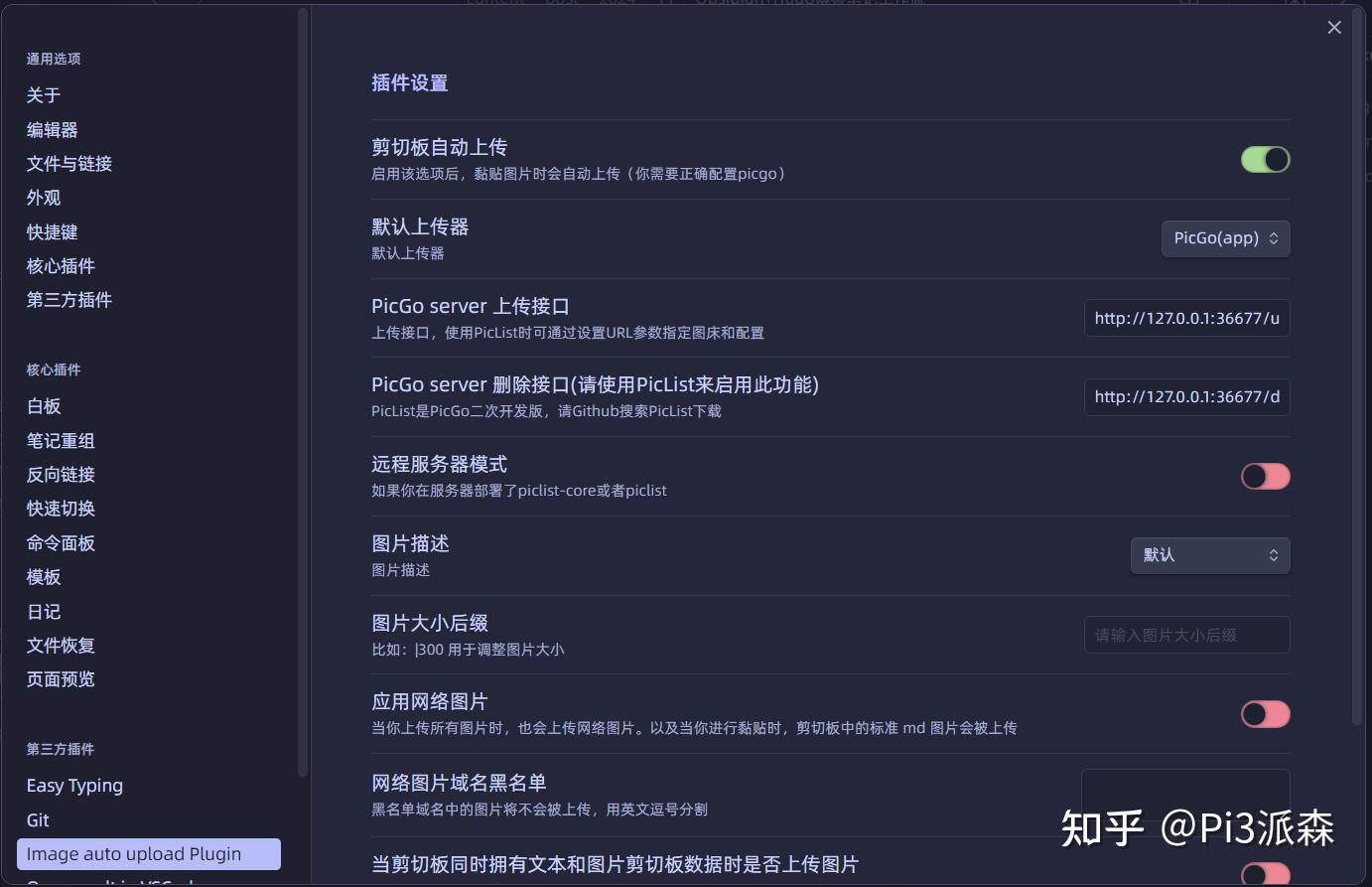This screenshot has height=887, width=1372.
Task: Open the Git plugin settings
Action: (x=37, y=820)
